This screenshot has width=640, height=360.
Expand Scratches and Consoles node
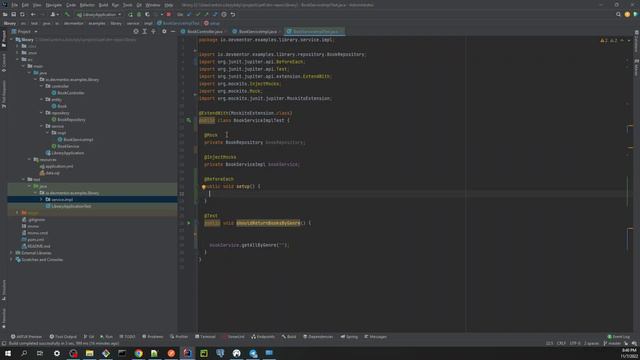click(x=11, y=260)
